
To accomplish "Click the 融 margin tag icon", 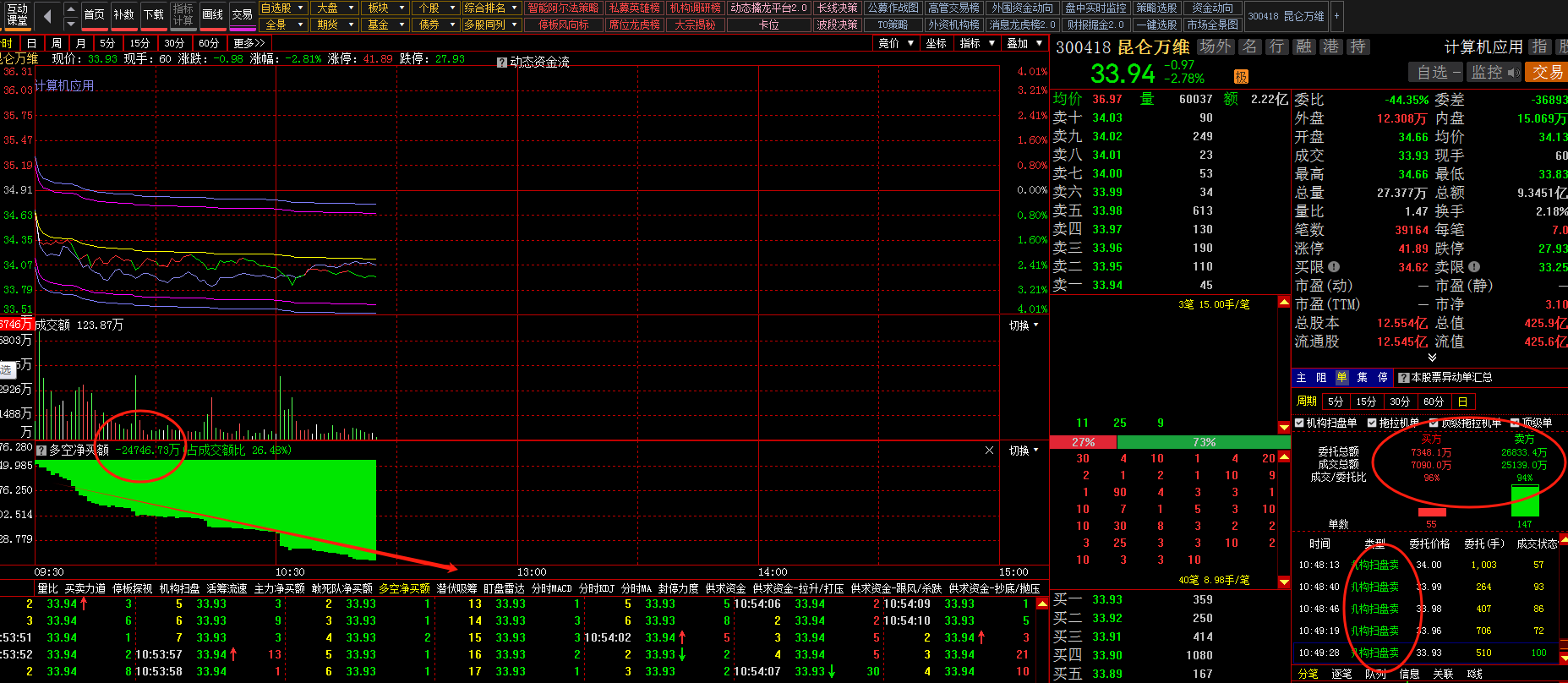I will tap(1303, 46).
